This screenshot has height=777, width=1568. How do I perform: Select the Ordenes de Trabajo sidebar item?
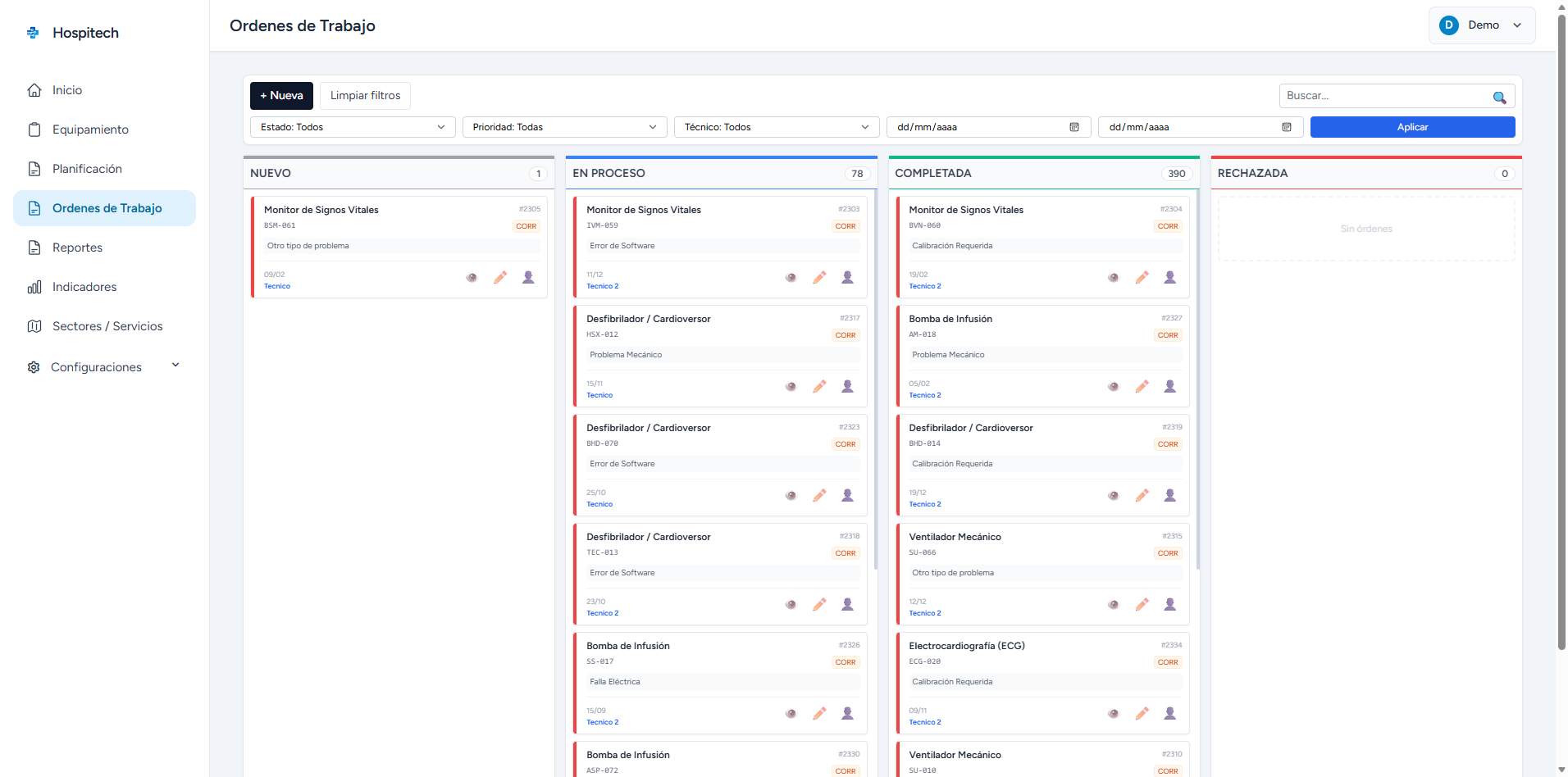(x=104, y=208)
